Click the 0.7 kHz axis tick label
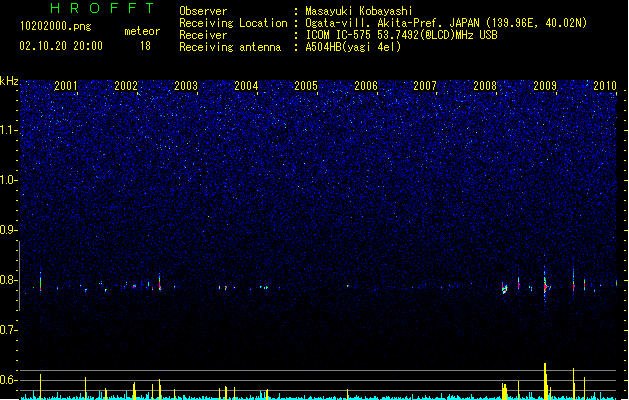The width and height of the screenshot is (629, 400). pyautogui.click(x=7, y=330)
